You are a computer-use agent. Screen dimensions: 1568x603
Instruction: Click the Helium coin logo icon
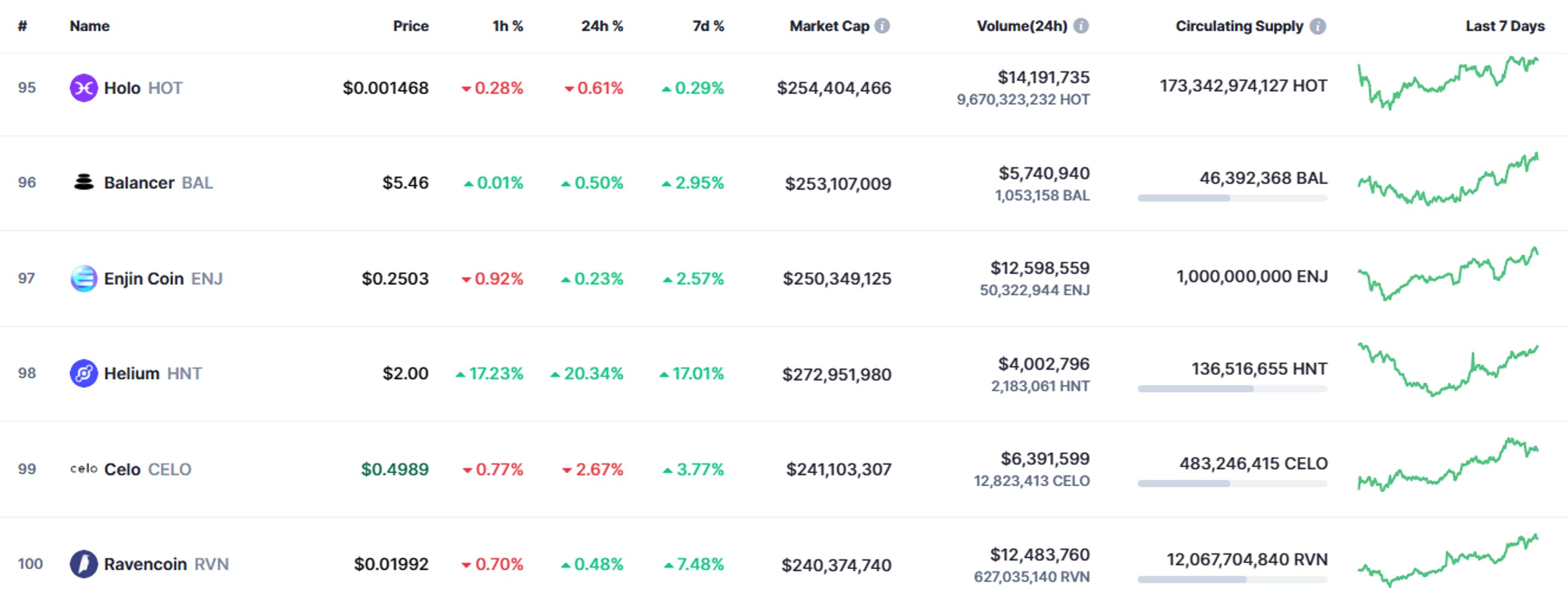84,373
